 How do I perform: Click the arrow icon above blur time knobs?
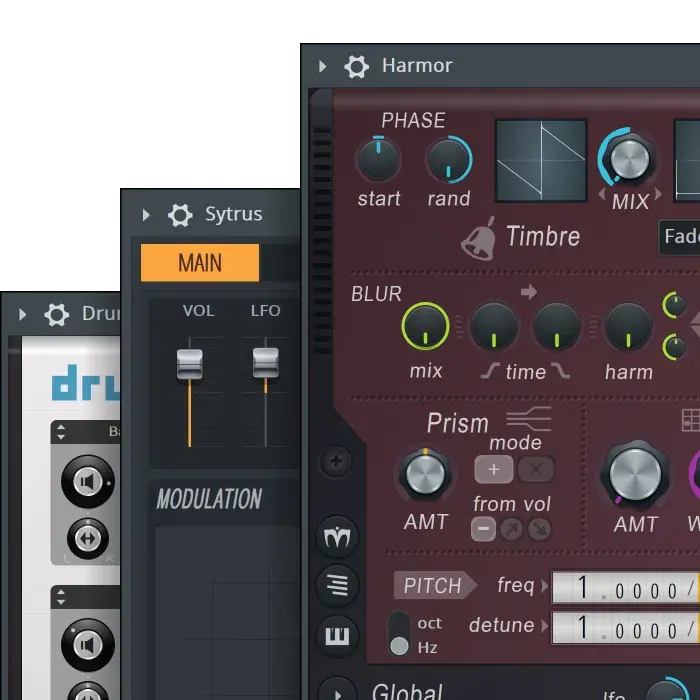tap(529, 292)
